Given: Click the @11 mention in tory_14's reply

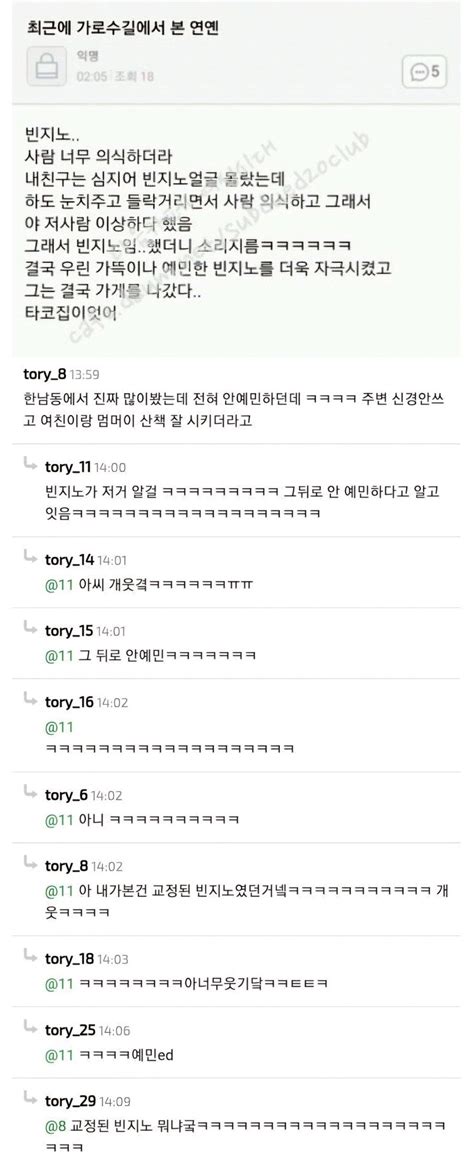Looking at the screenshot, I should (59, 585).
